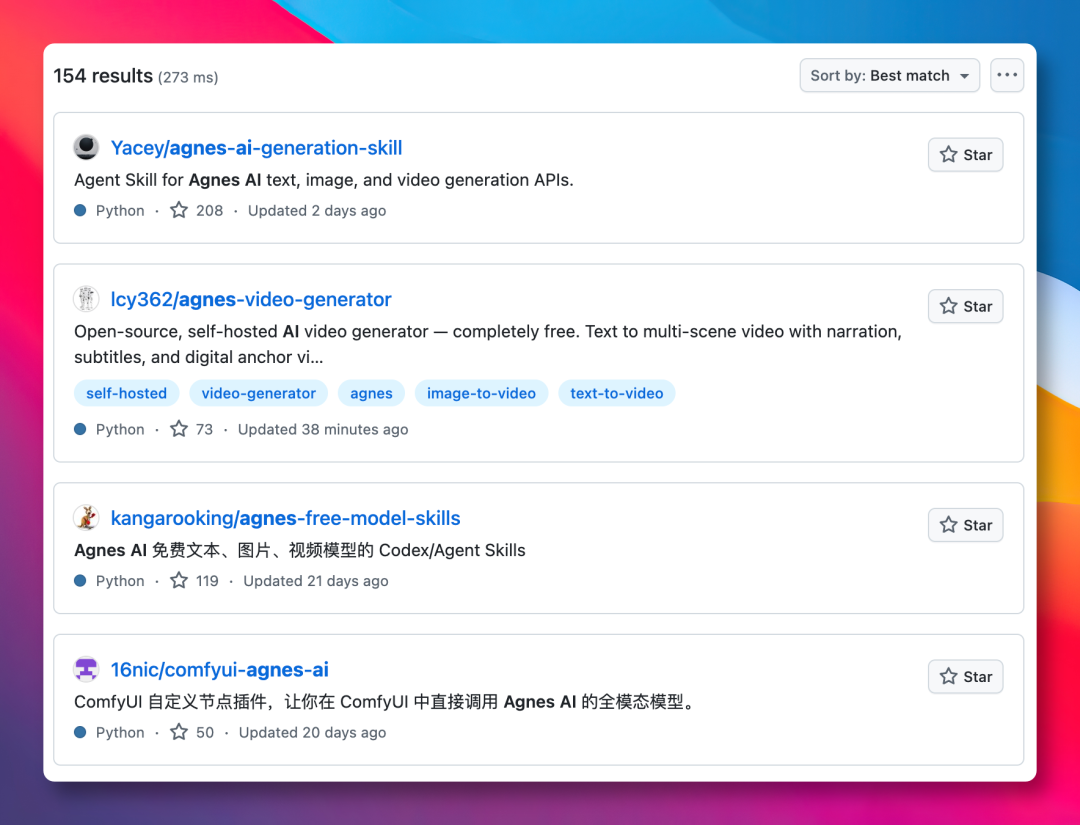Click the 16nic purple avatar

click(x=86, y=669)
